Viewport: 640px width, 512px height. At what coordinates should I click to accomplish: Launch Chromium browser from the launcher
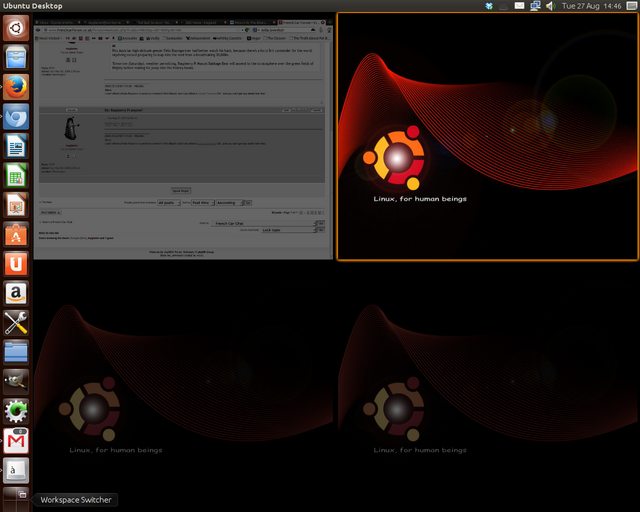point(16,116)
